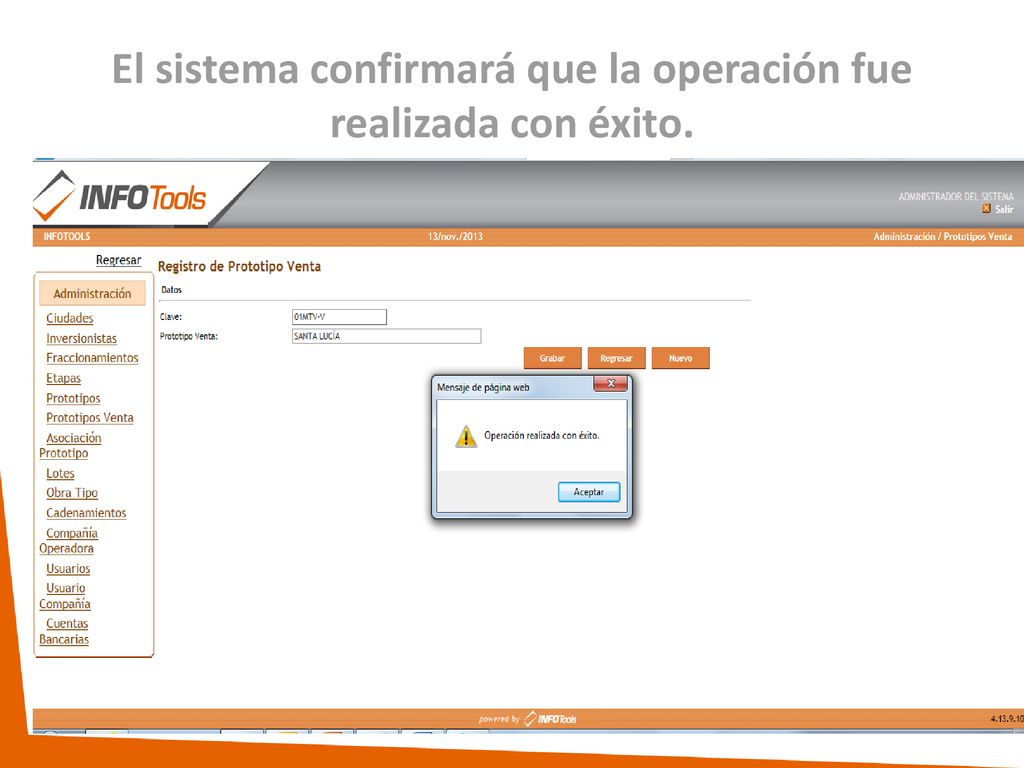Click the date 13/nov./2013
This screenshot has width=1024, height=768.
tap(455, 236)
